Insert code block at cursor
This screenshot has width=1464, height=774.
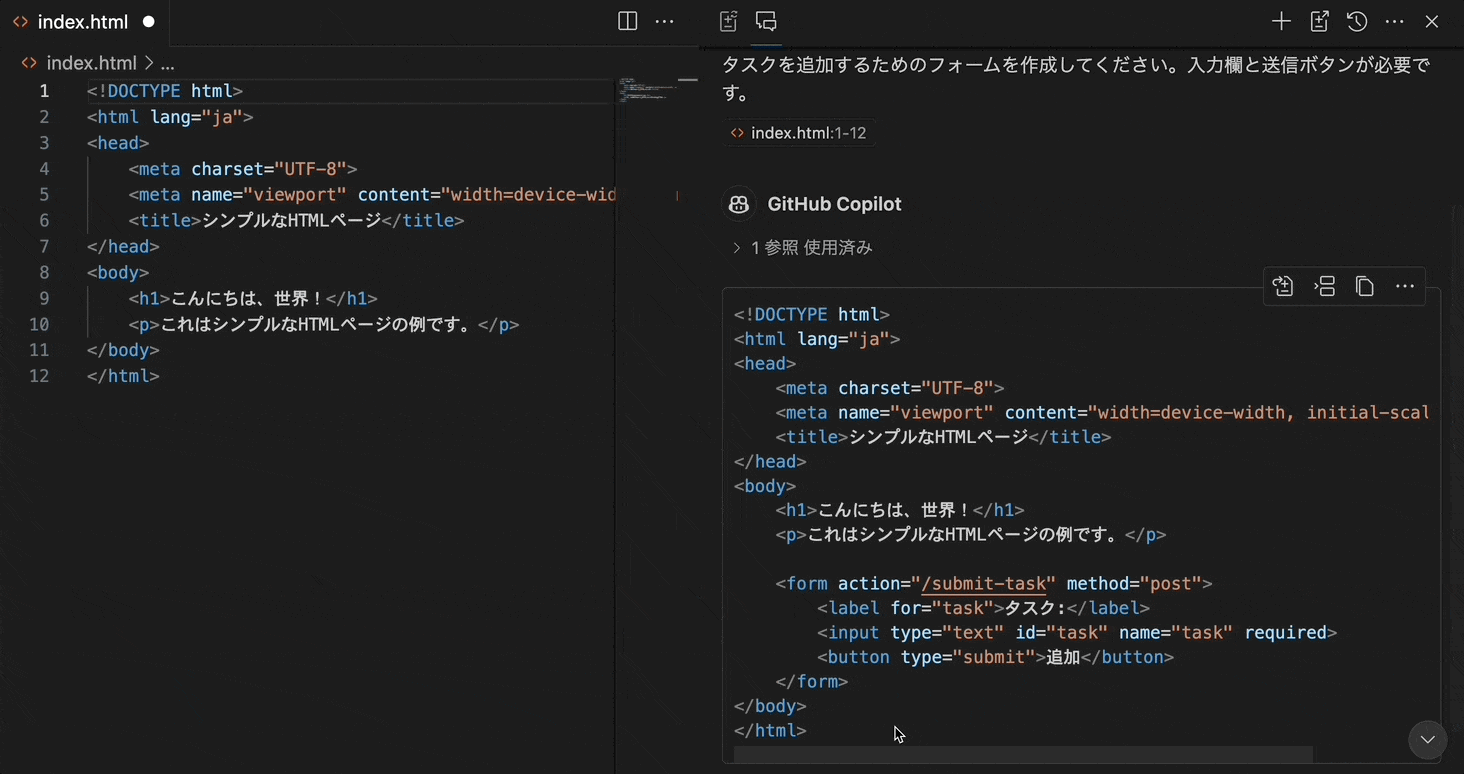[1325, 287]
